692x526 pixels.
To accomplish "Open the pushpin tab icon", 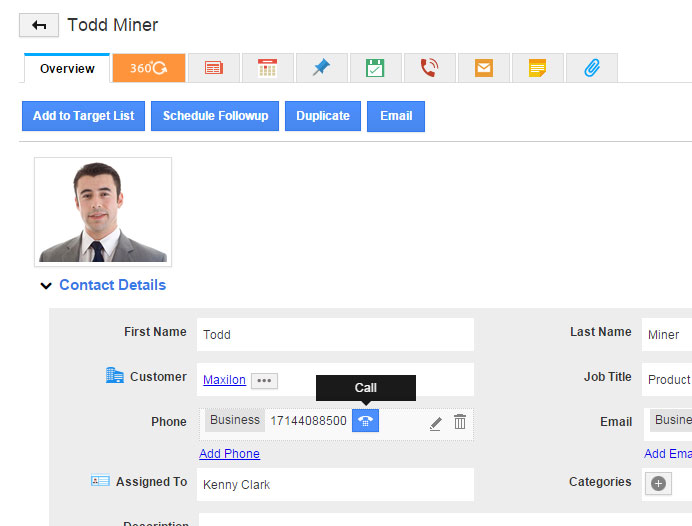I will pyautogui.click(x=321, y=69).
